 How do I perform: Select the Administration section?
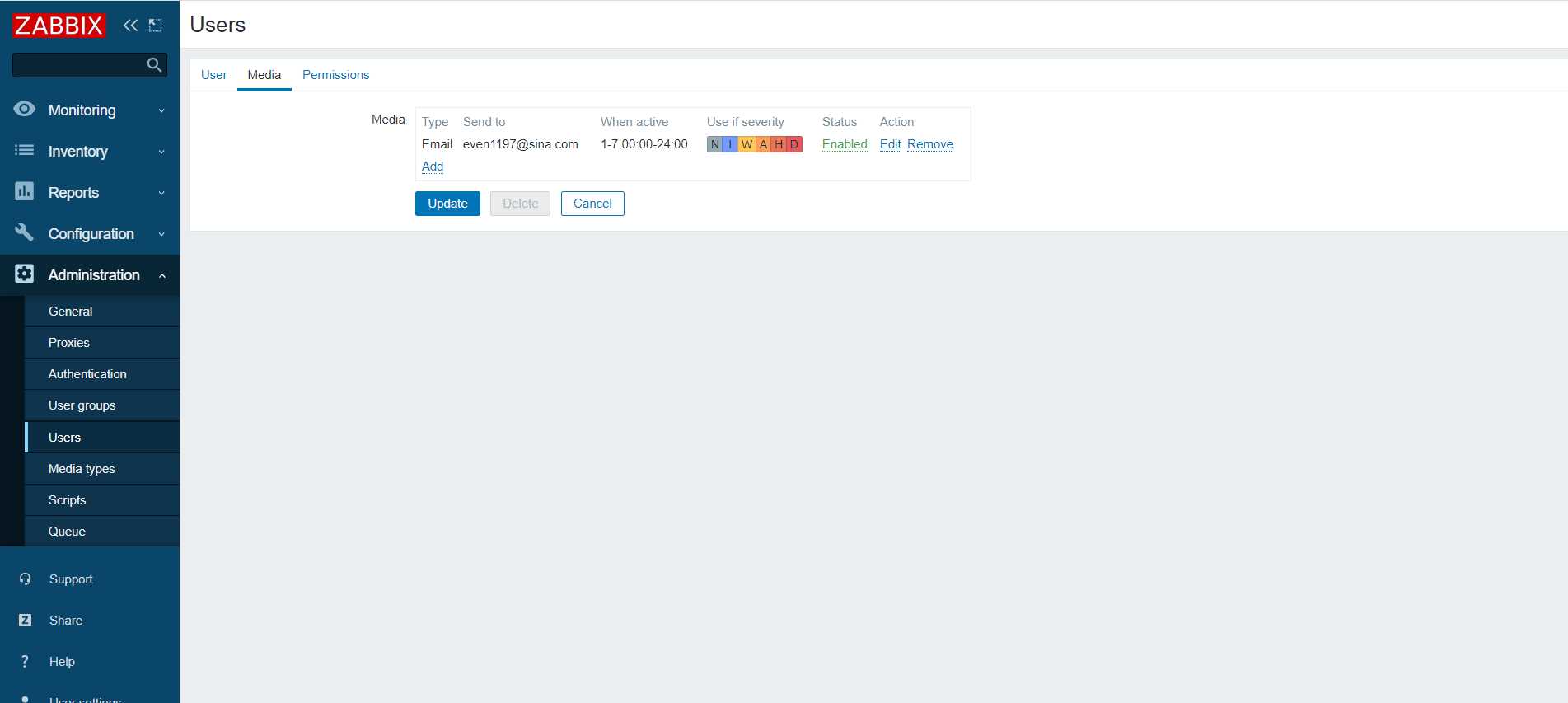[90, 275]
